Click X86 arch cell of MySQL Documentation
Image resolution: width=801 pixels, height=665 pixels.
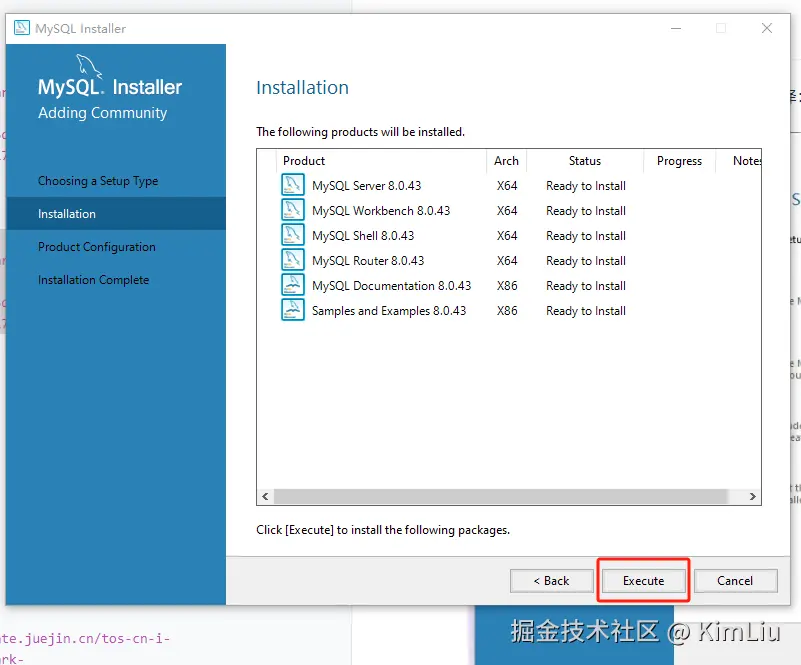(507, 286)
